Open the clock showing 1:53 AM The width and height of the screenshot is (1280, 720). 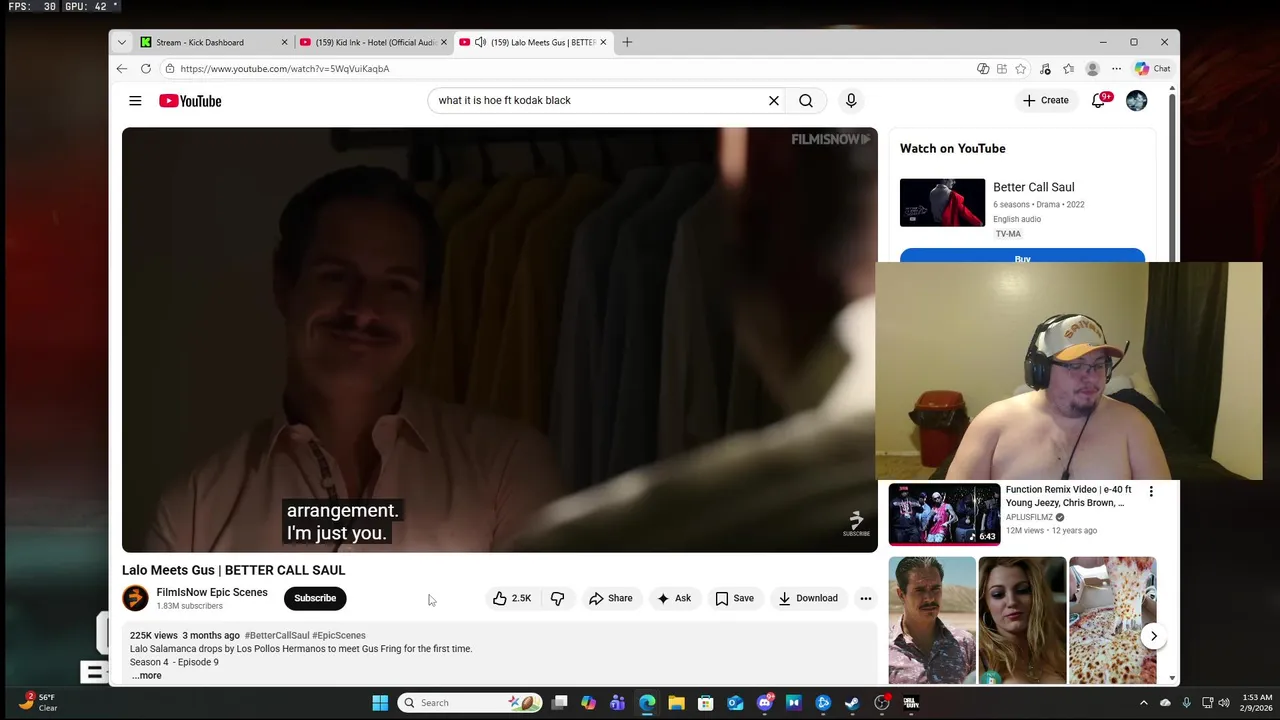[x=1258, y=702]
